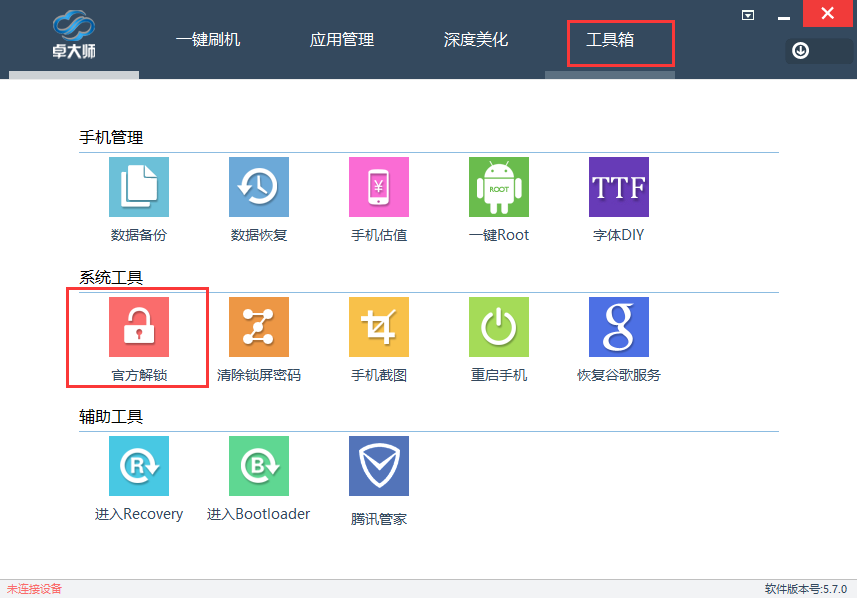
Task: Launch the 腾讯管家 Tencent manager
Action: 378,465
